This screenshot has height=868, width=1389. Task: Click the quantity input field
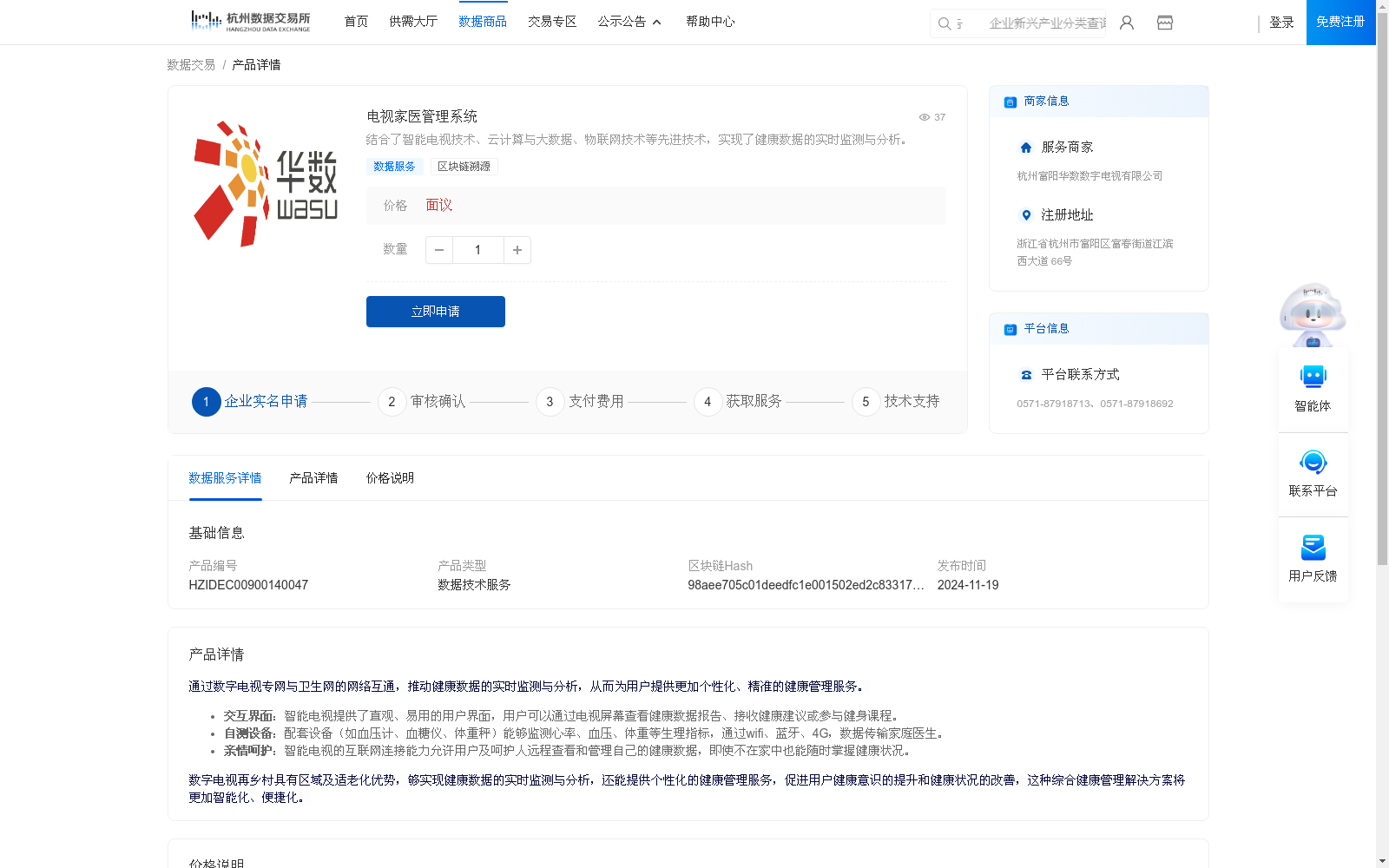(477, 250)
